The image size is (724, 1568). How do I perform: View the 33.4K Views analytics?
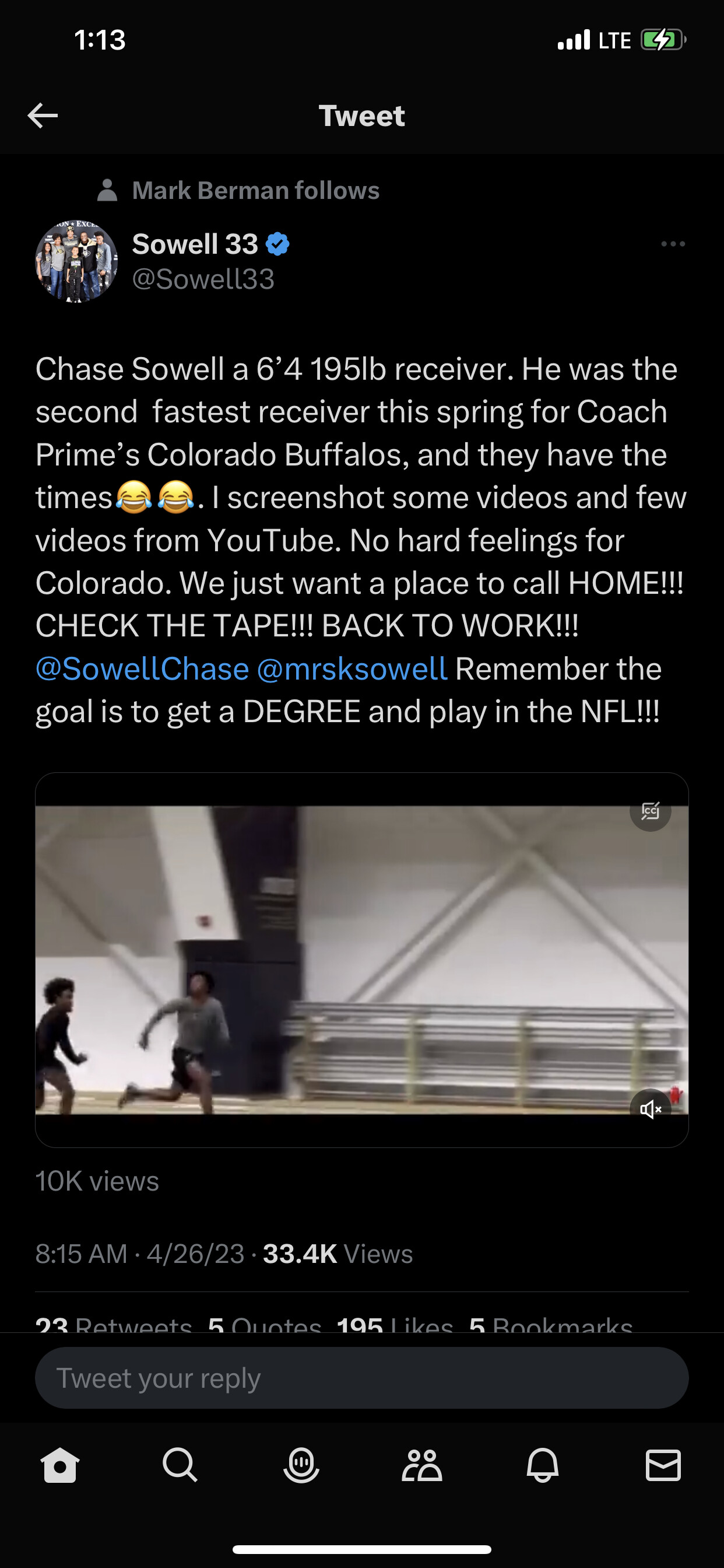[338, 1254]
